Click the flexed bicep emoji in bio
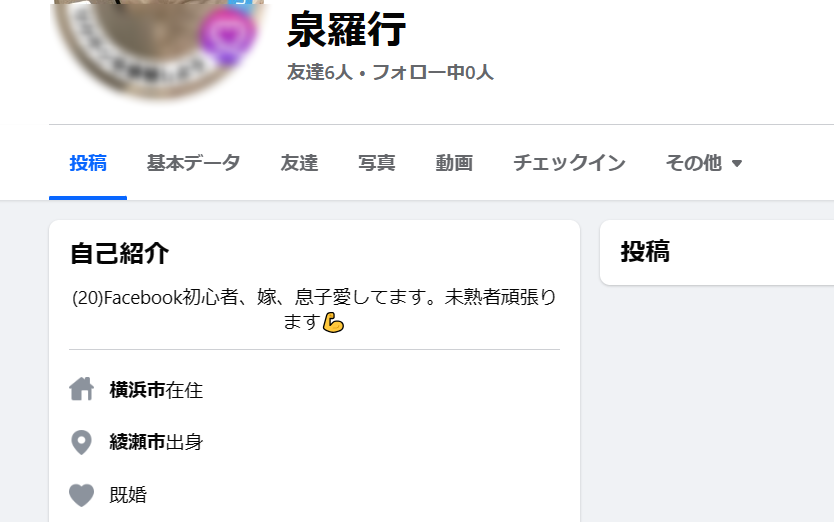Viewport: 834px width, 522px height. click(x=333, y=322)
